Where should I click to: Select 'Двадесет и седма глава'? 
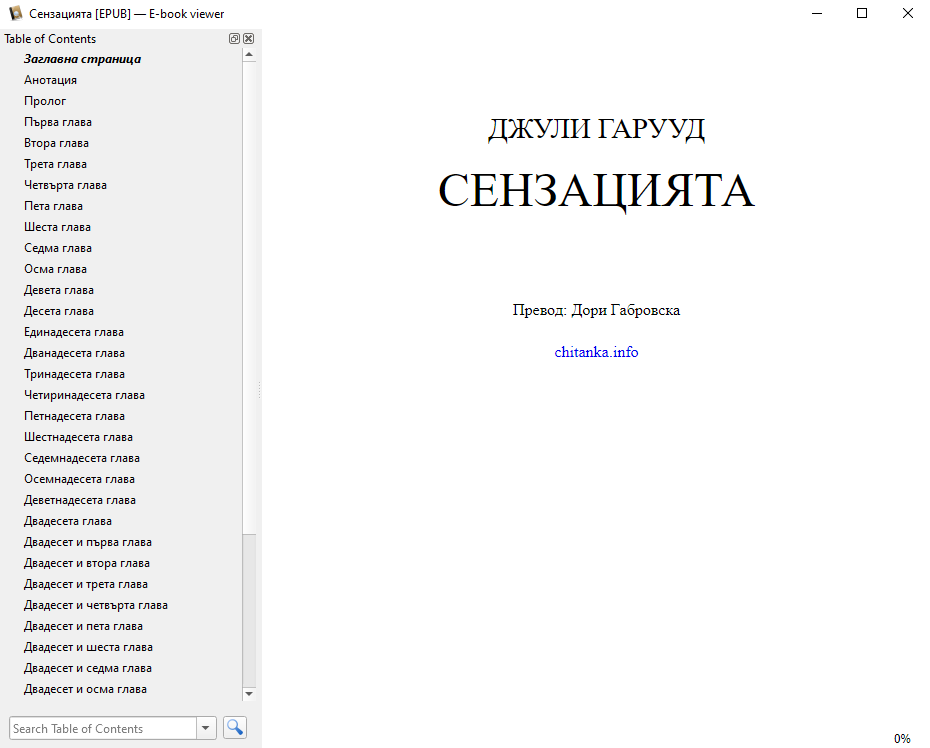88,668
